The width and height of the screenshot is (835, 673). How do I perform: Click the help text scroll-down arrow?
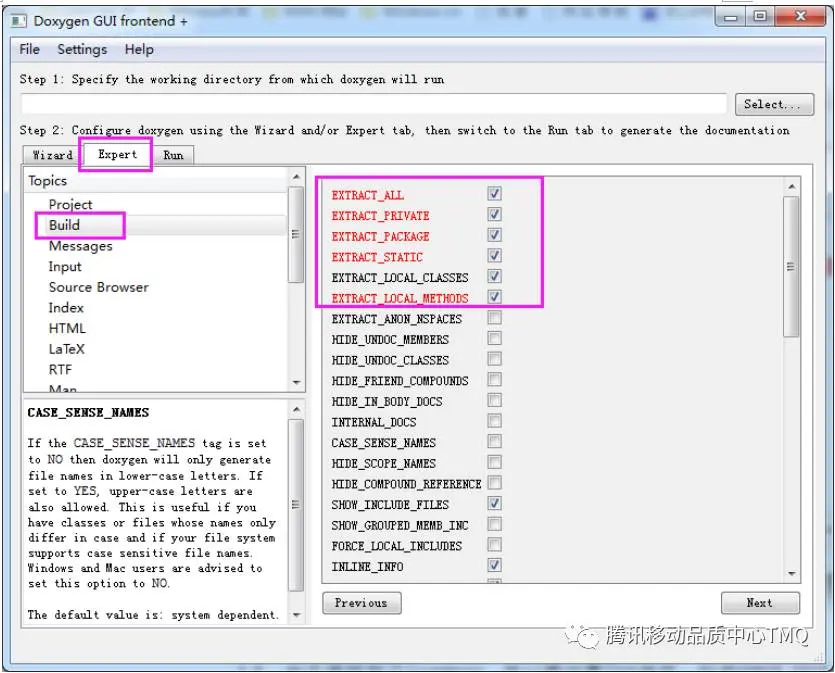[x=297, y=615]
